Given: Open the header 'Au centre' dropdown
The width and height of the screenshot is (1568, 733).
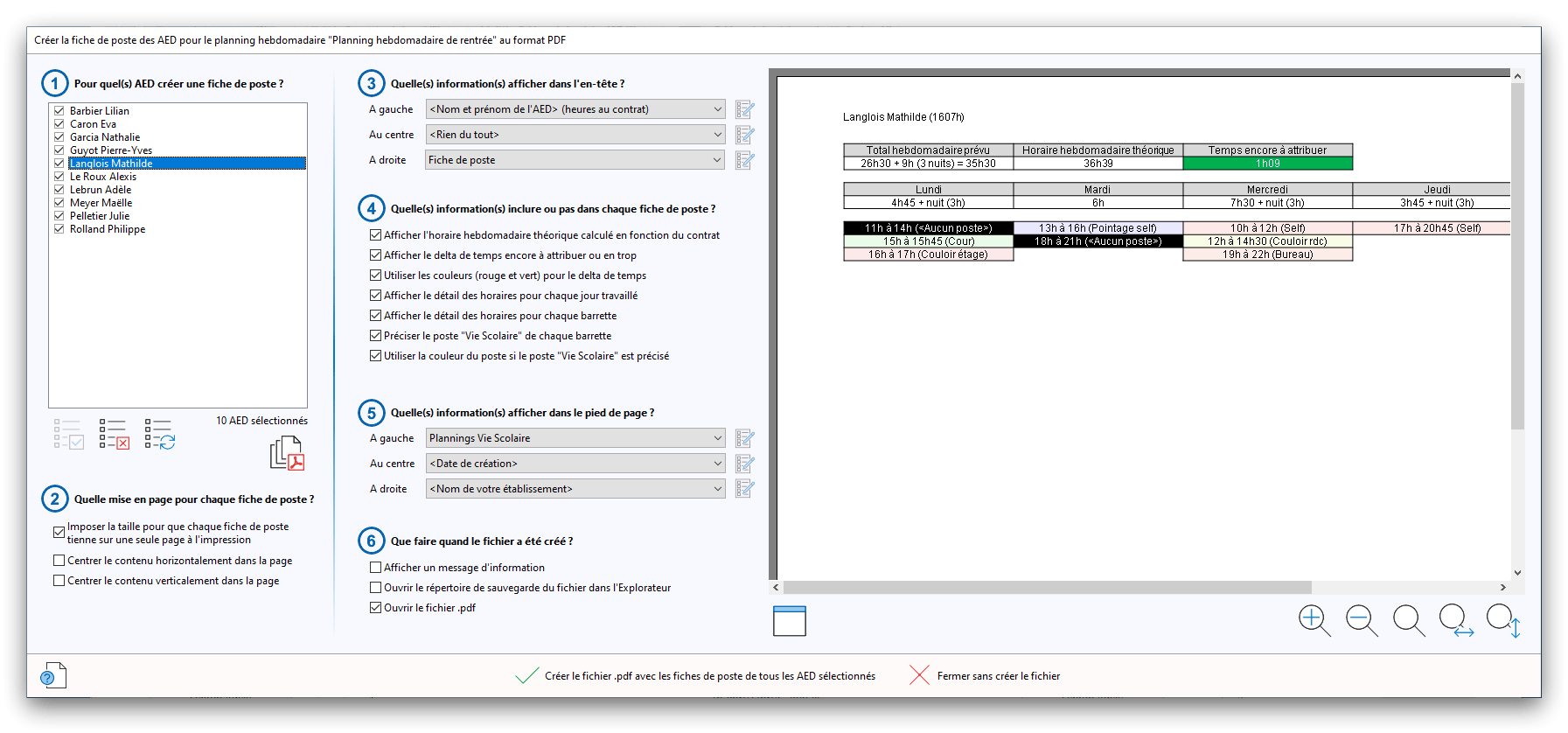Looking at the screenshot, I should (575, 135).
